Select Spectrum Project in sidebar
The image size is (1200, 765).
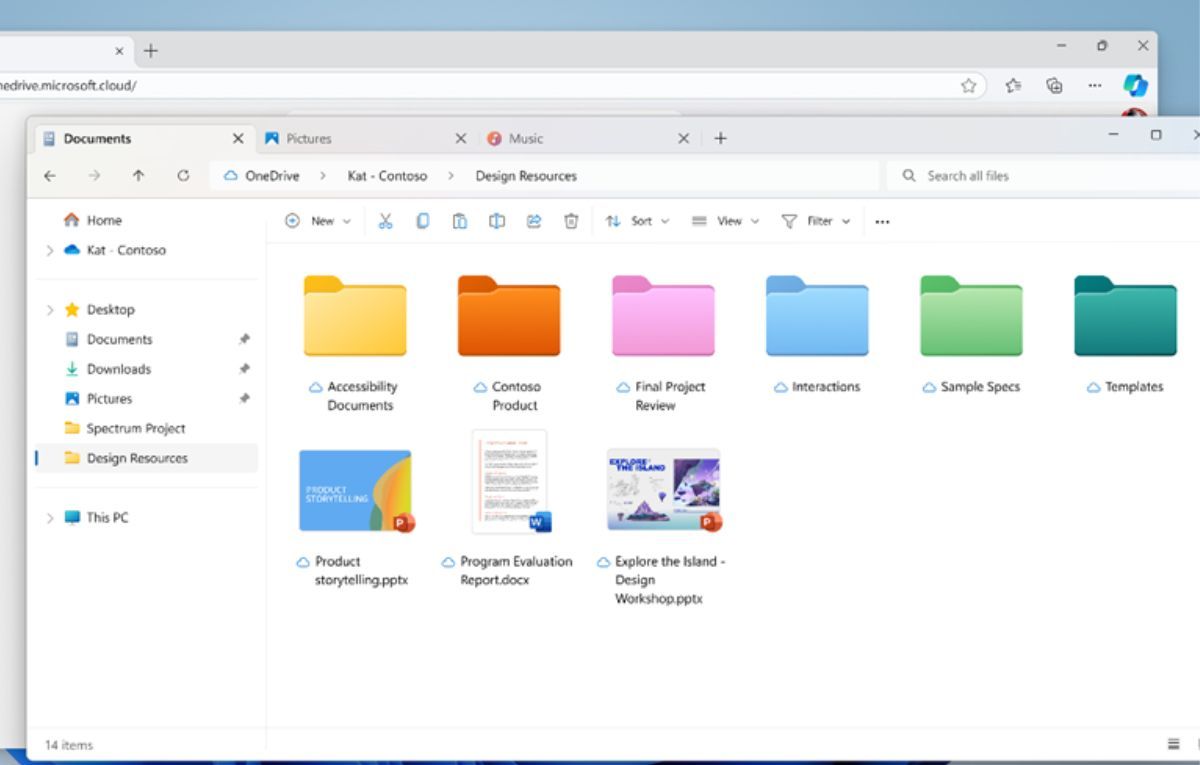[135, 429]
